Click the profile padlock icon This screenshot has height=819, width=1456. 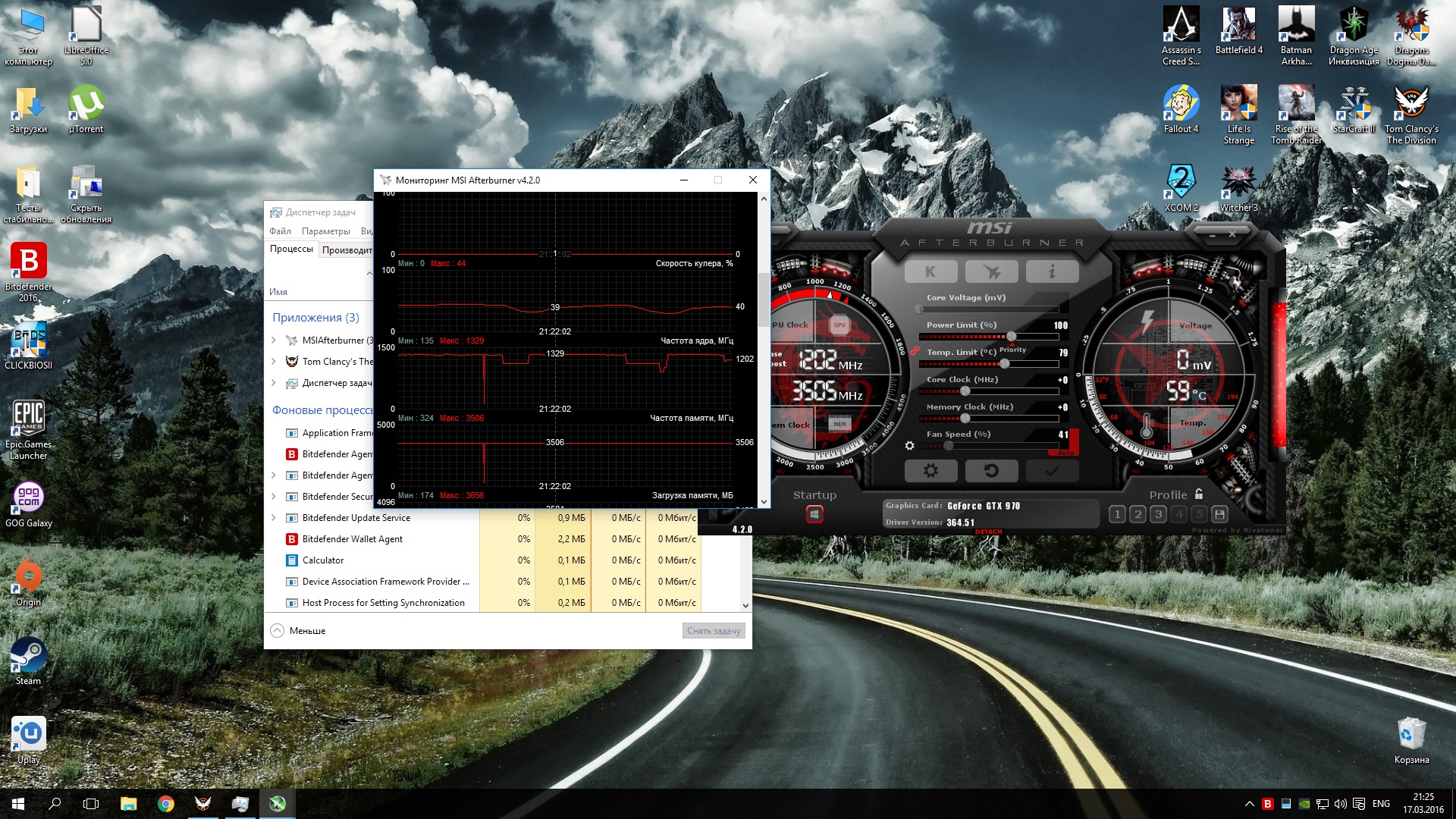click(x=1199, y=494)
